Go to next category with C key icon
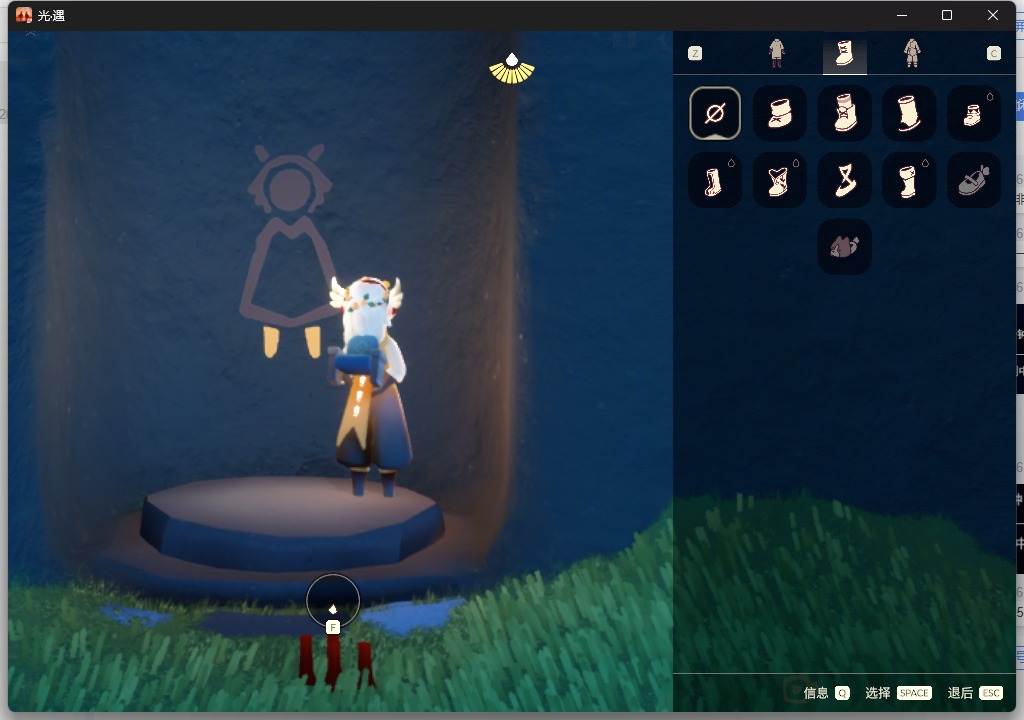The width and height of the screenshot is (1024, 720). tap(993, 54)
